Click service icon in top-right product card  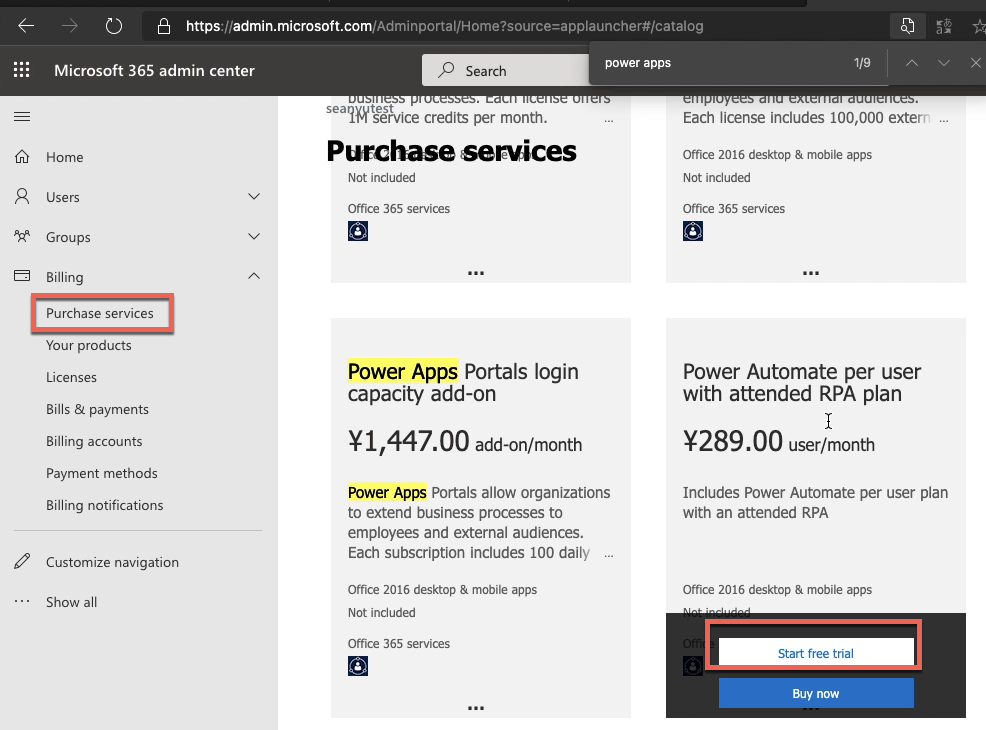(693, 231)
